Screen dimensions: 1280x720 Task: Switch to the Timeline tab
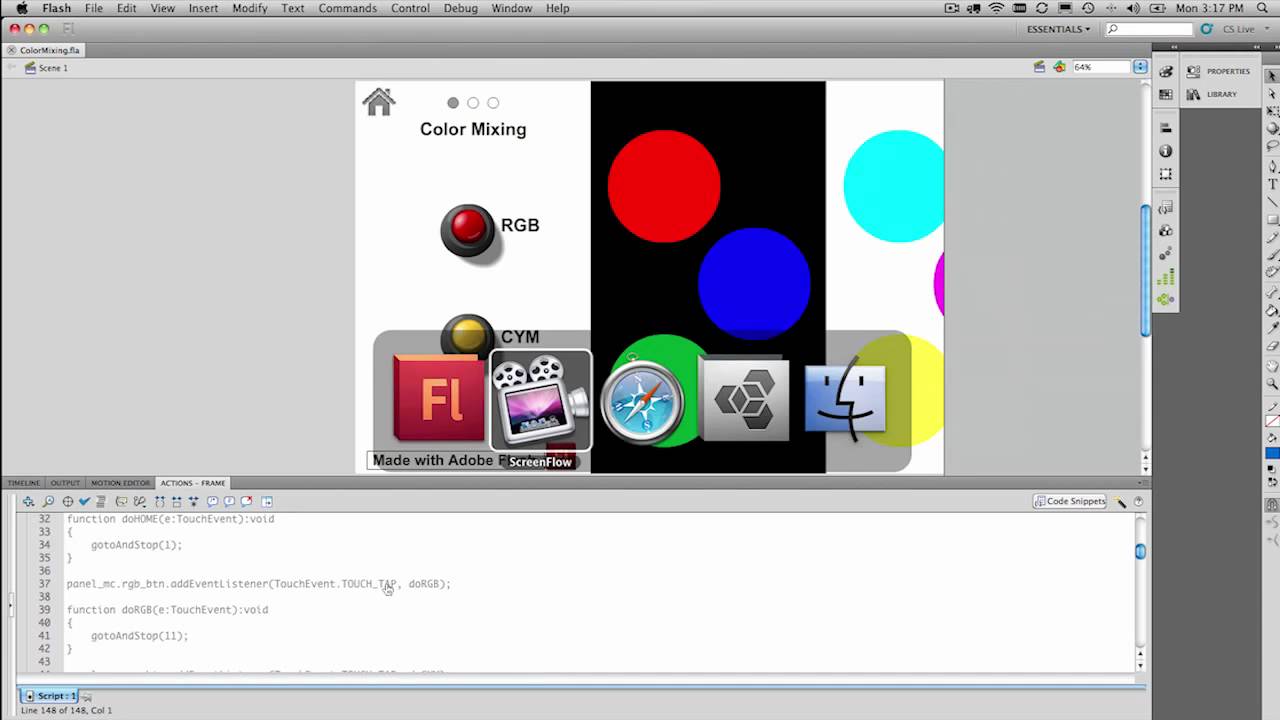click(24, 483)
